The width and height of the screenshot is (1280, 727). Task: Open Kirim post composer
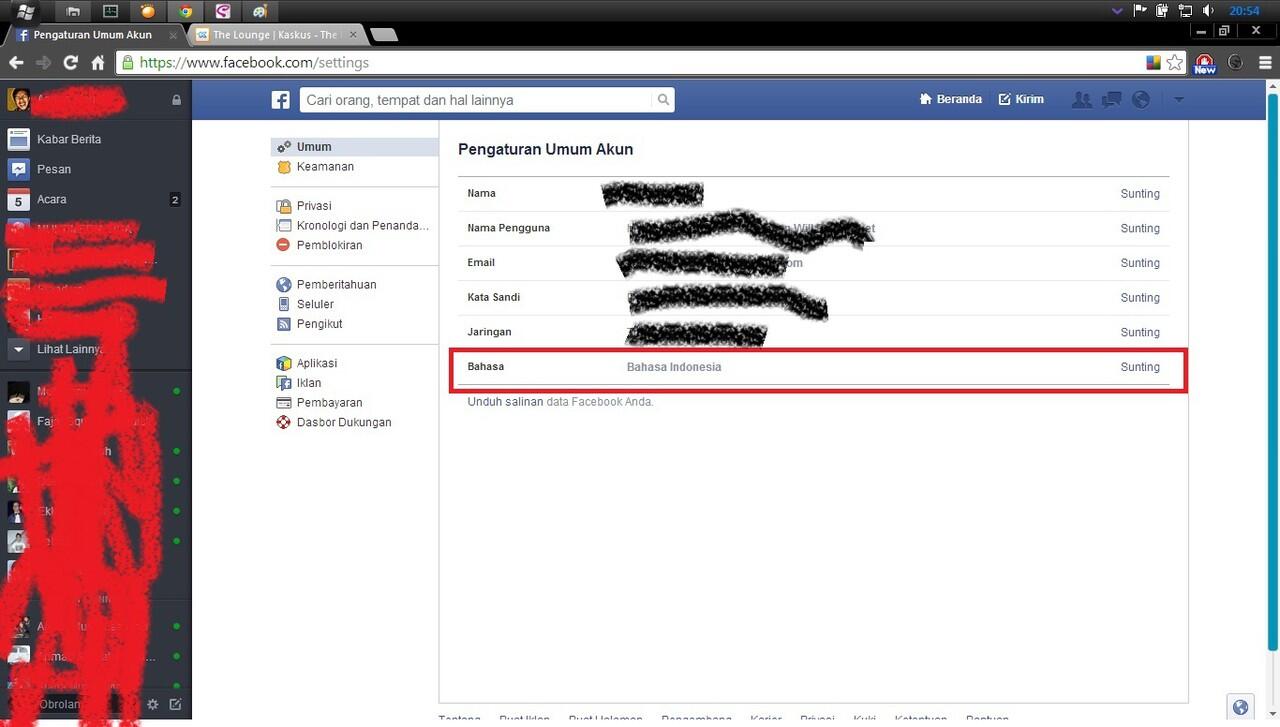(x=1021, y=99)
